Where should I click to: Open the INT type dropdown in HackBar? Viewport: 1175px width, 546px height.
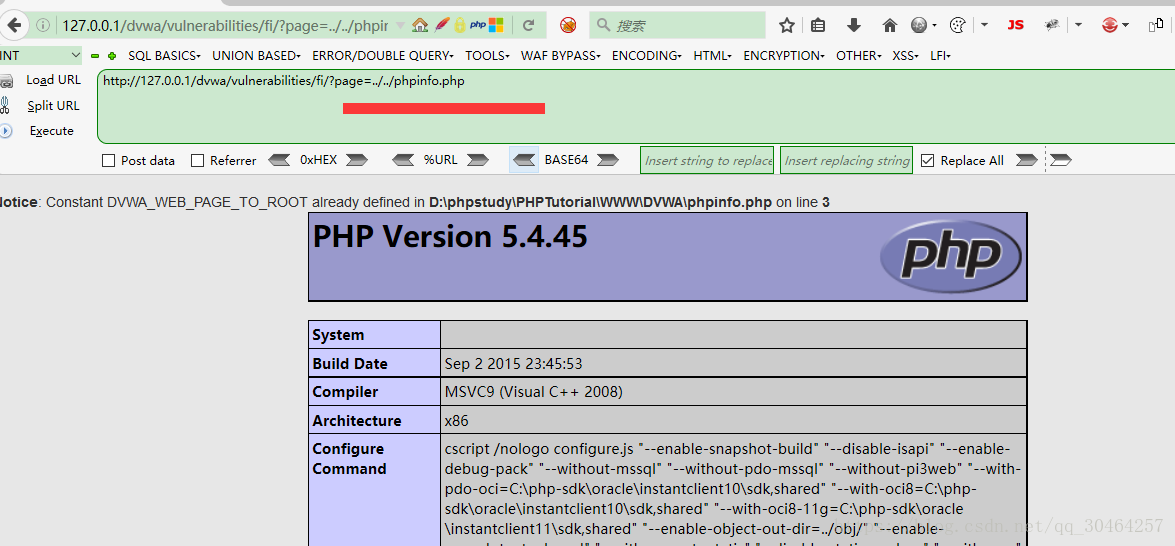tap(40, 55)
